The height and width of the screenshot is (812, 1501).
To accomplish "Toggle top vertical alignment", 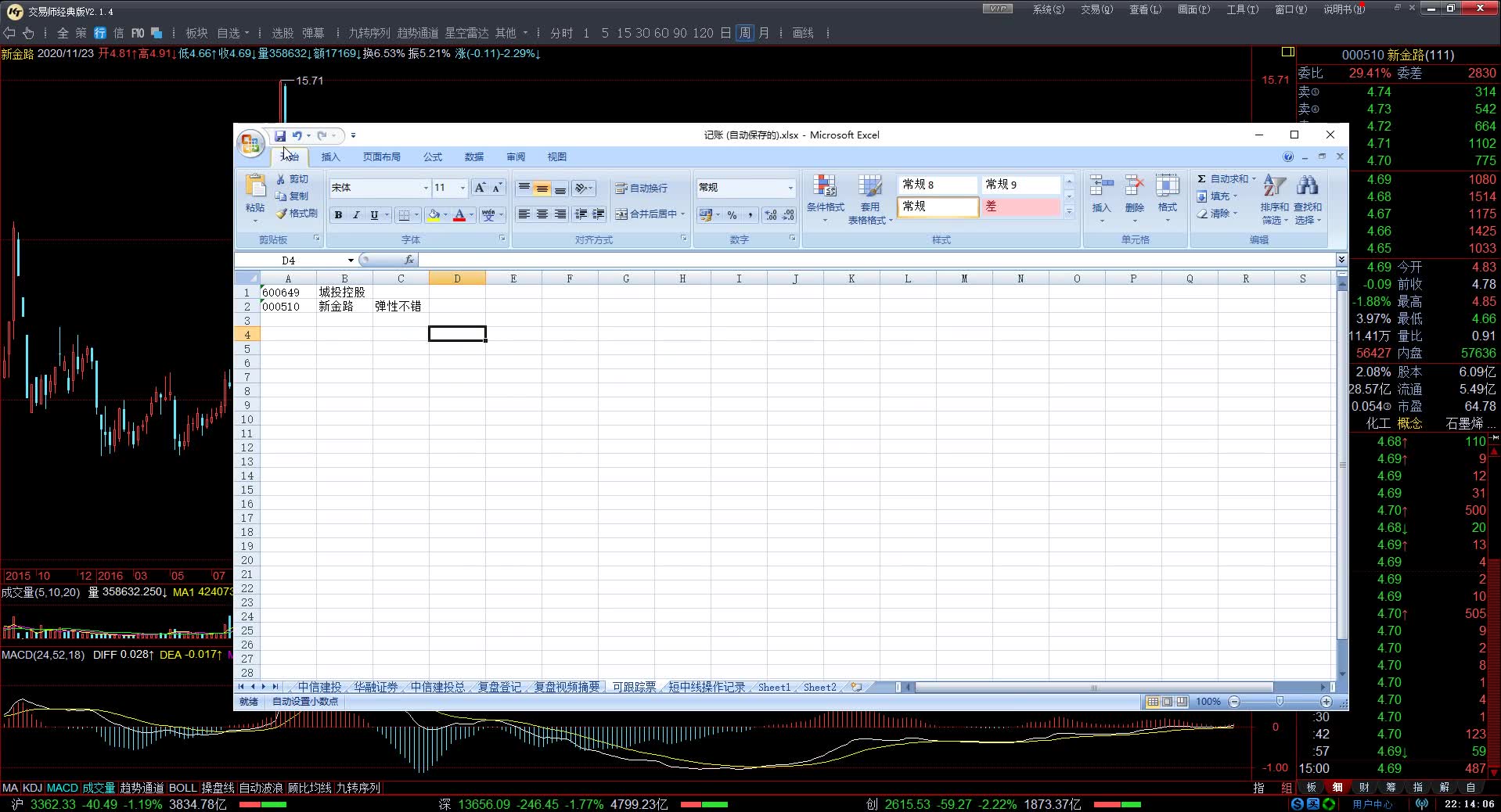I will pos(524,189).
